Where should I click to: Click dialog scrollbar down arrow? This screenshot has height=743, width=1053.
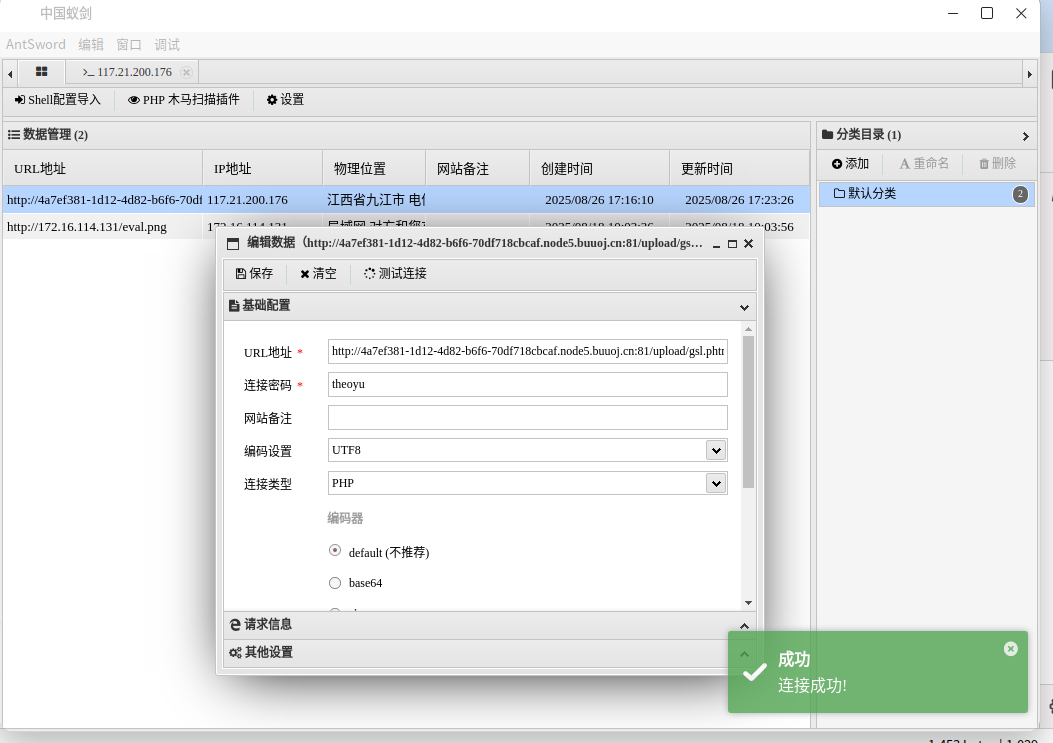(x=748, y=603)
